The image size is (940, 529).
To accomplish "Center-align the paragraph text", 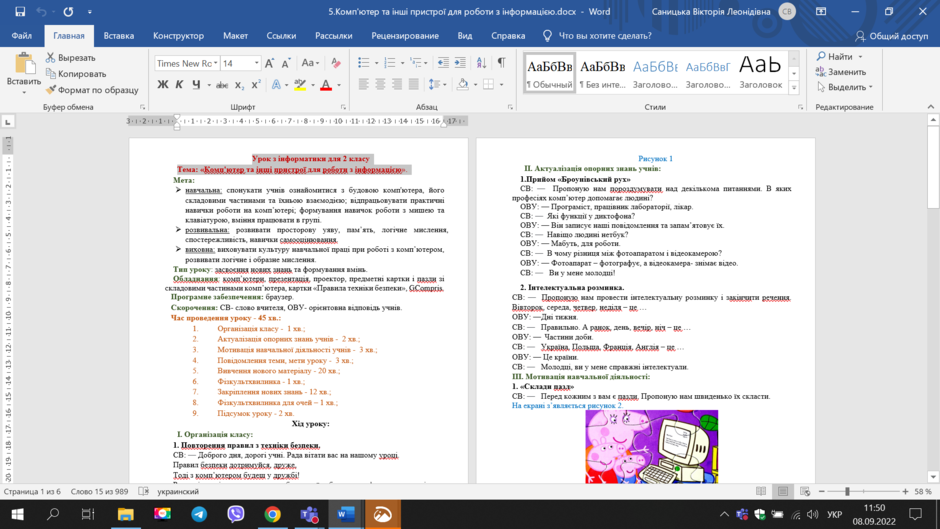I will coord(380,85).
